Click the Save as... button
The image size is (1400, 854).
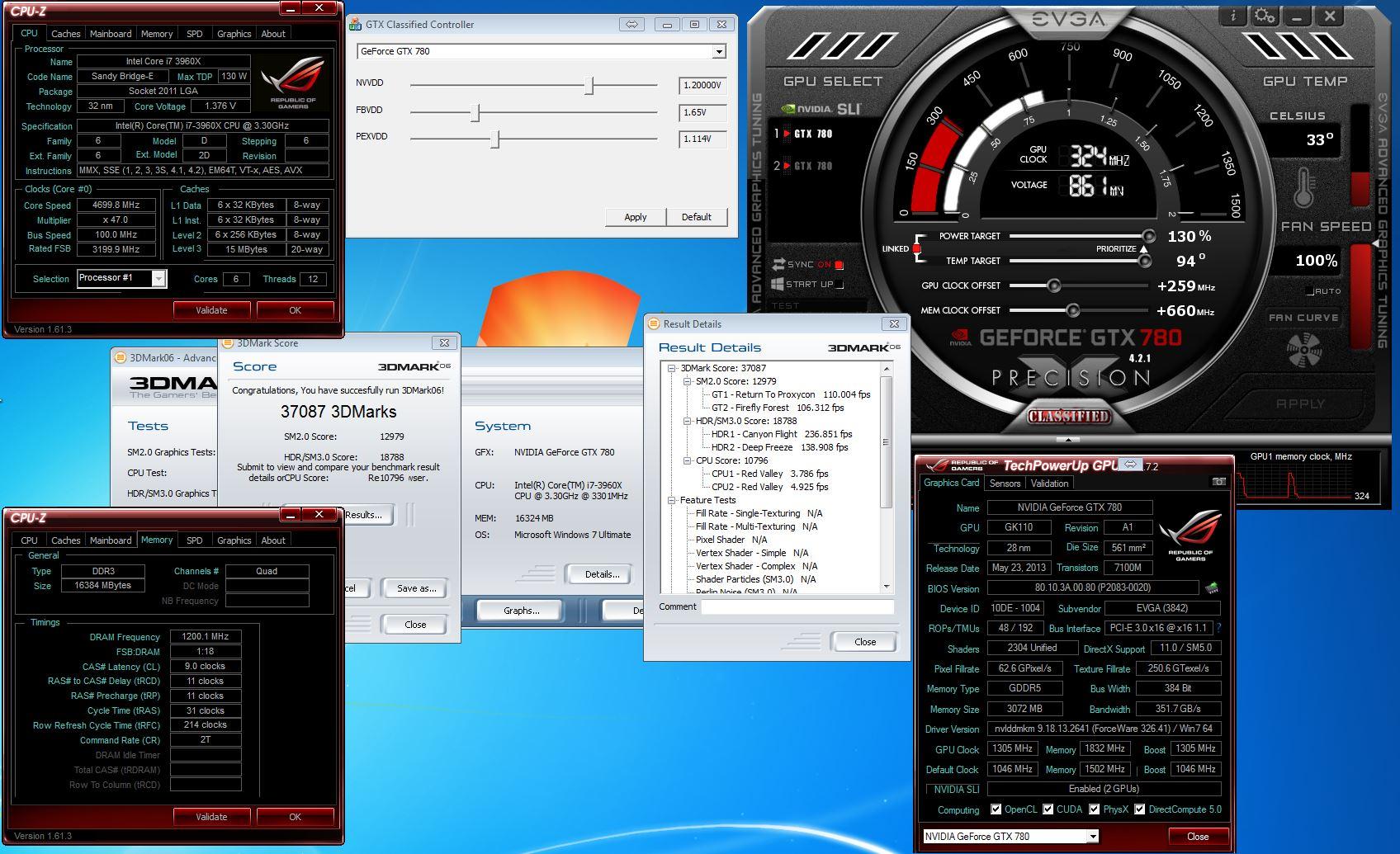(x=416, y=588)
